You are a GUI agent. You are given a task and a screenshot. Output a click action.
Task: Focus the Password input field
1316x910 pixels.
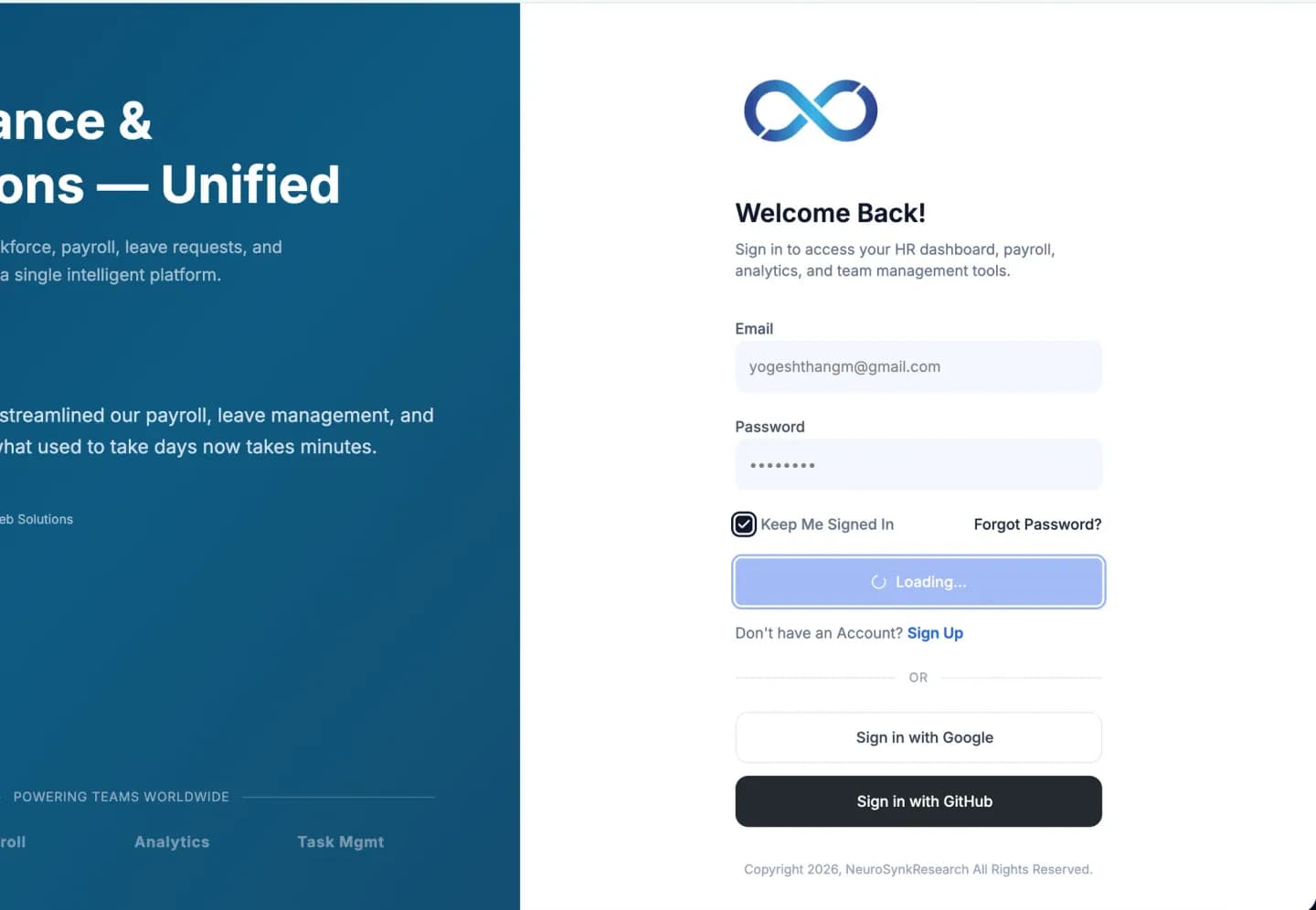point(918,465)
